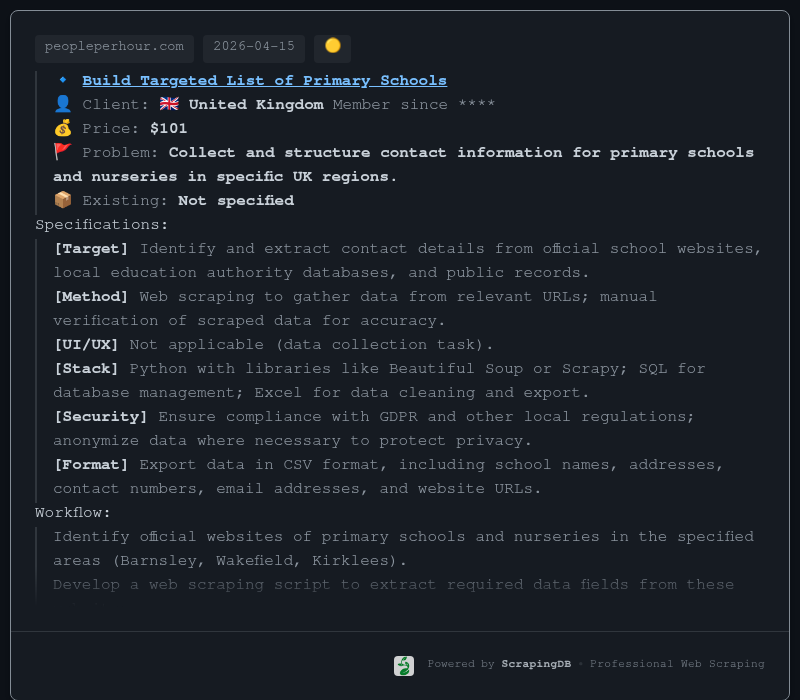Screen dimensions: 800x700
Task: Click the client person icon
Action: coord(63,104)
